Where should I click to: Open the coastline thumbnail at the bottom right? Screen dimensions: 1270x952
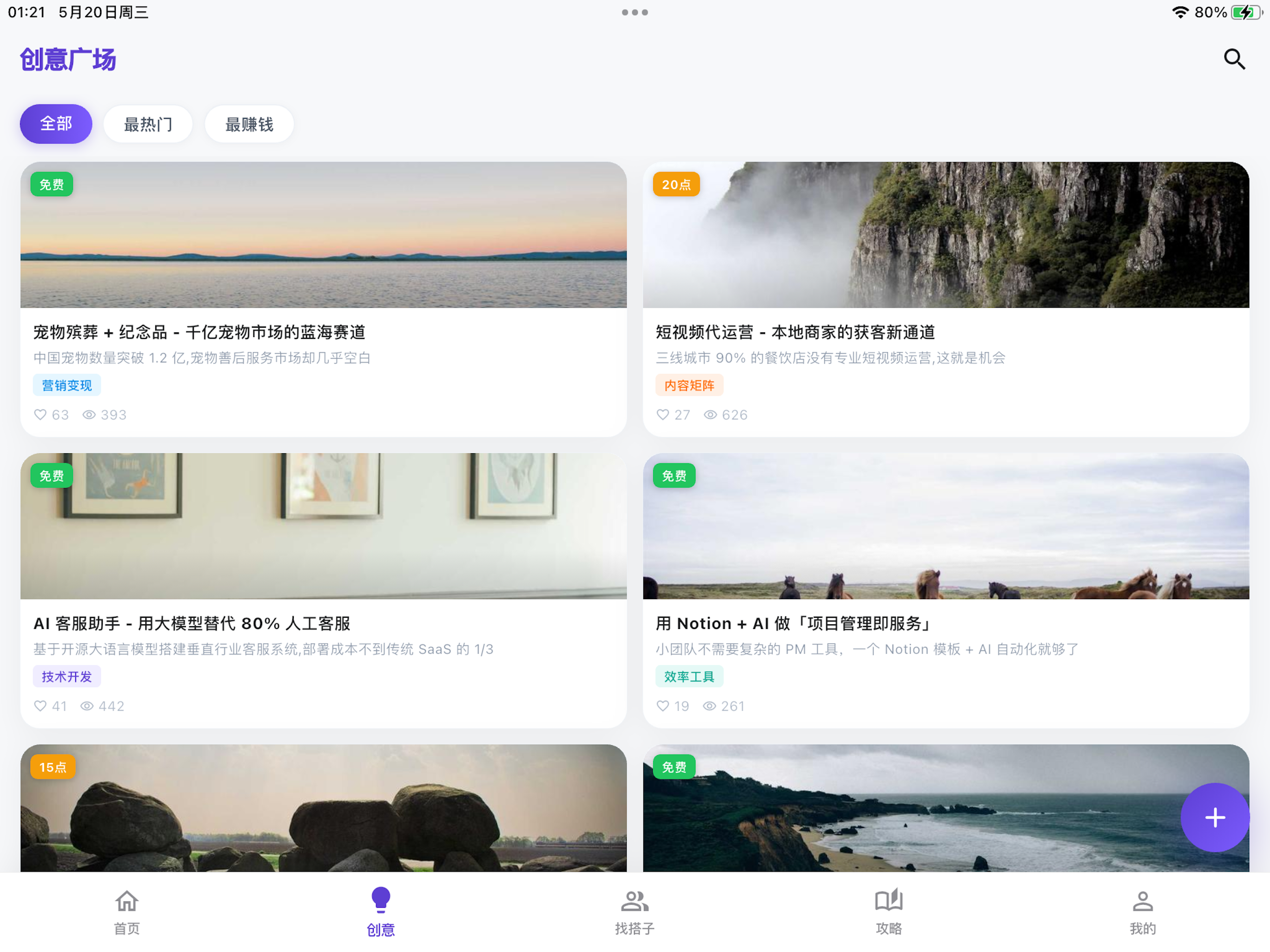[x=946, y=808]
